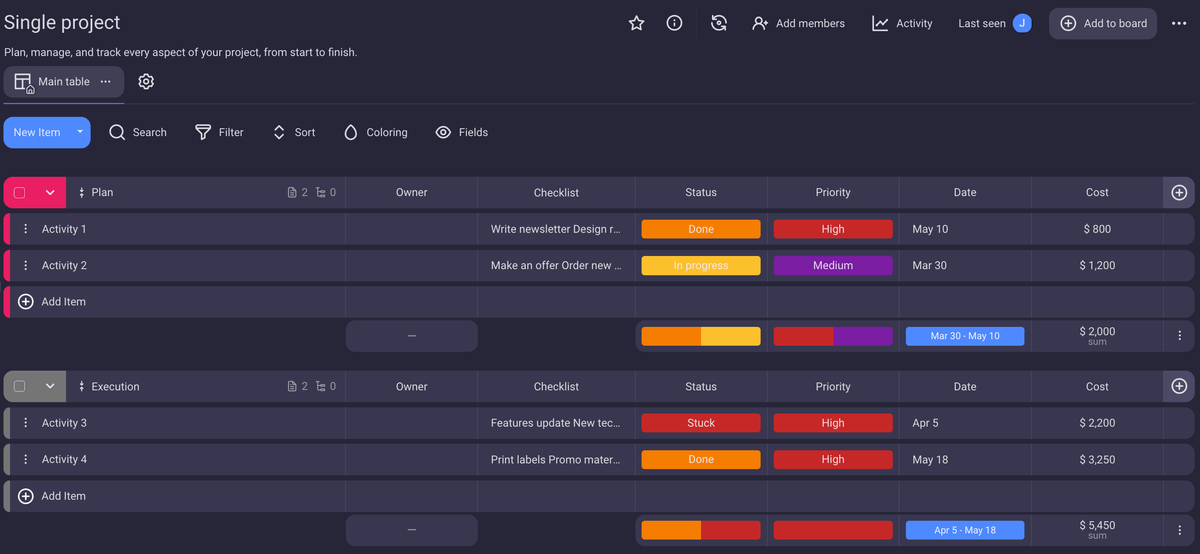This screenshot has height=554, width=1200.
Task: Click the automation sync icon
Action: coord(718,23)
